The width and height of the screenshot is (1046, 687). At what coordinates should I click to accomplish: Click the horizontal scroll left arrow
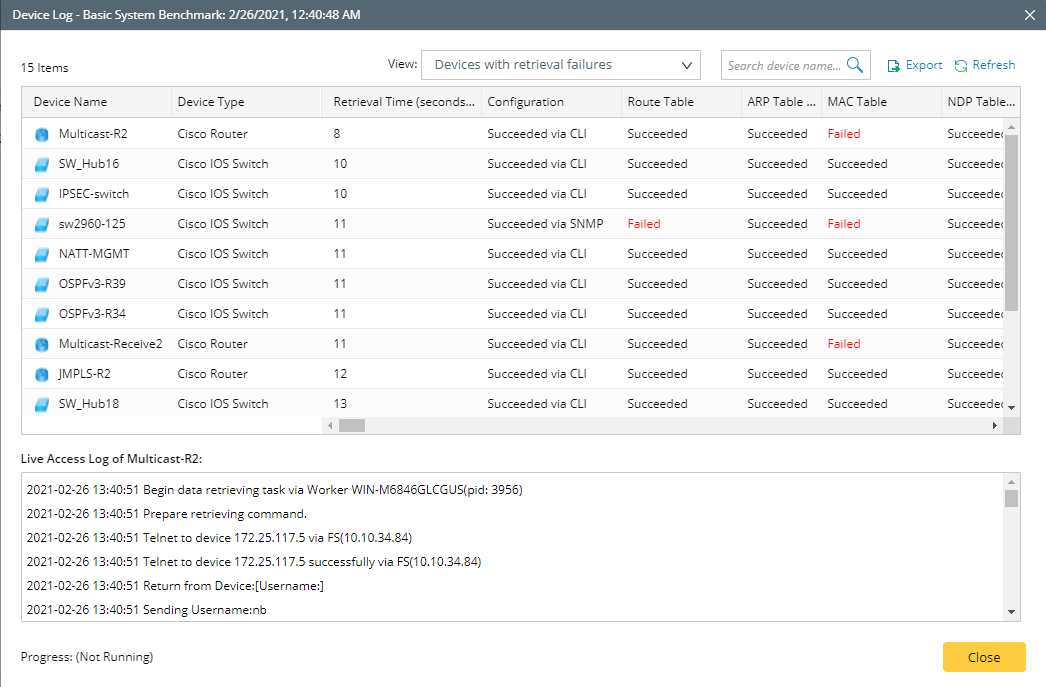[330, 426]
